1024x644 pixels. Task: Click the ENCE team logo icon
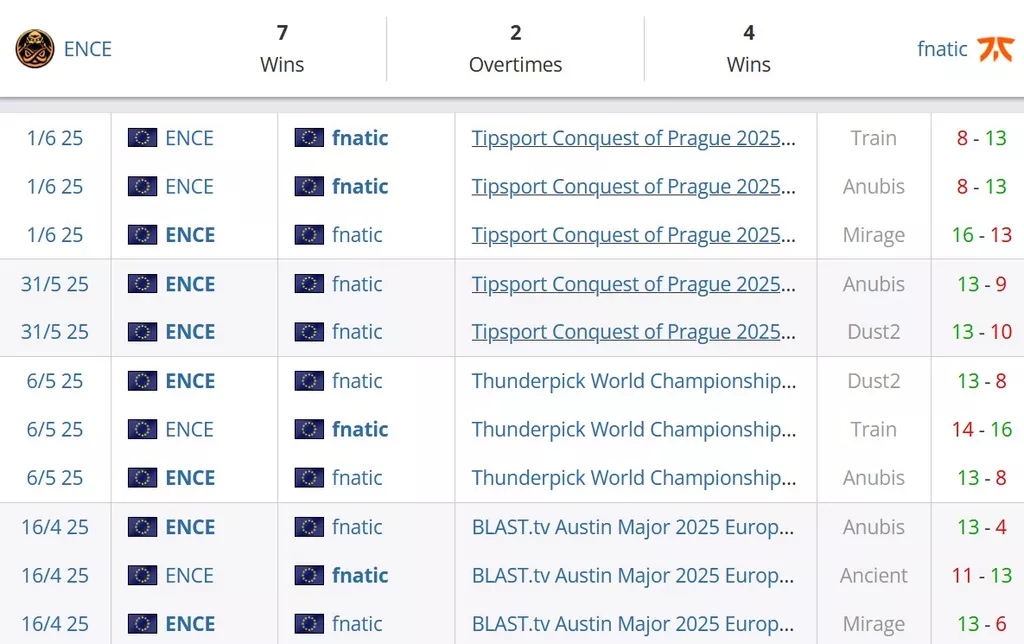pyautogui.click(x=35, y=49)
